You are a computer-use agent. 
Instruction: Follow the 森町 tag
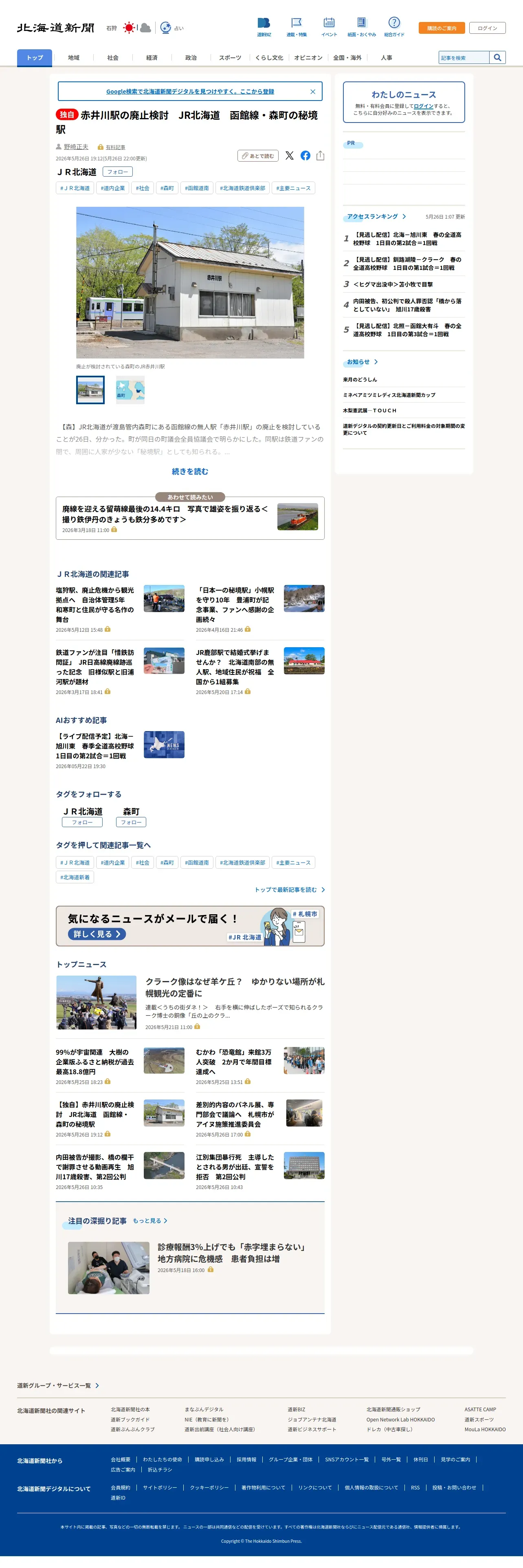click(131, 822)
